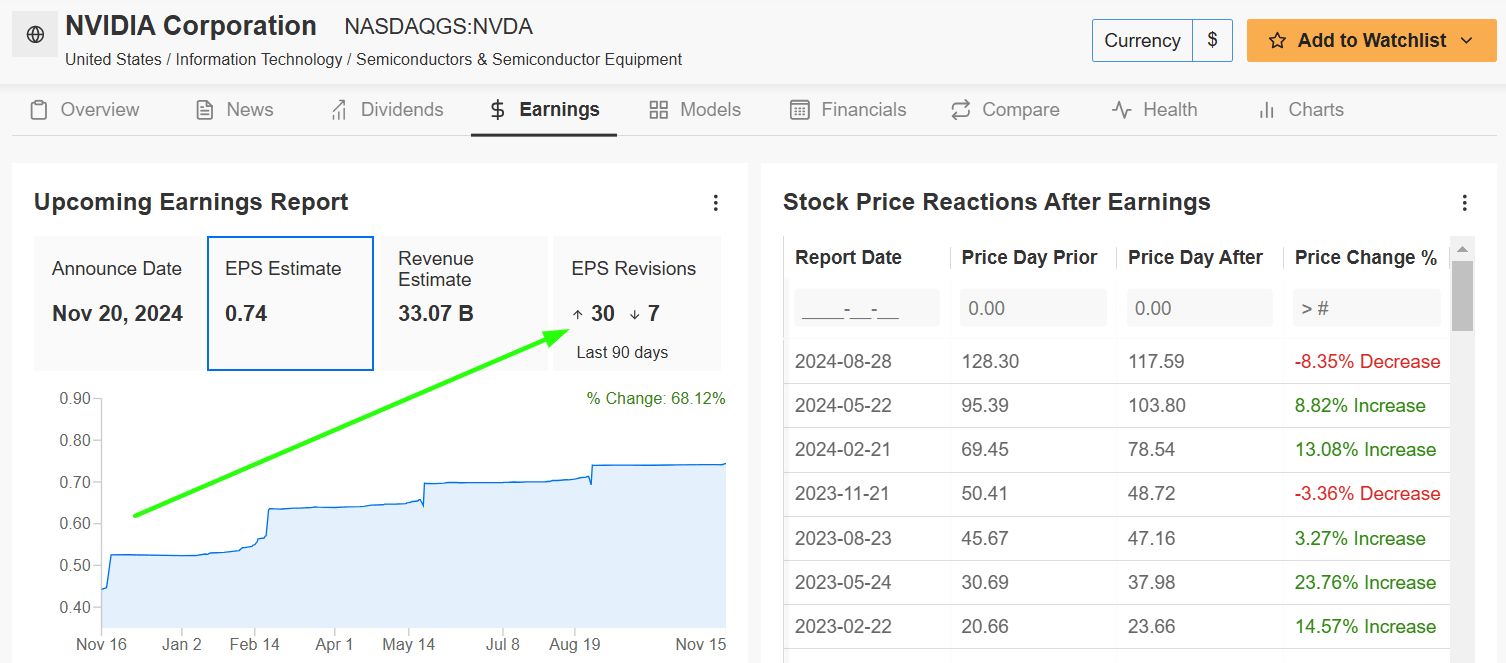Click the 103.80 price day after cell

[1200, 406]
